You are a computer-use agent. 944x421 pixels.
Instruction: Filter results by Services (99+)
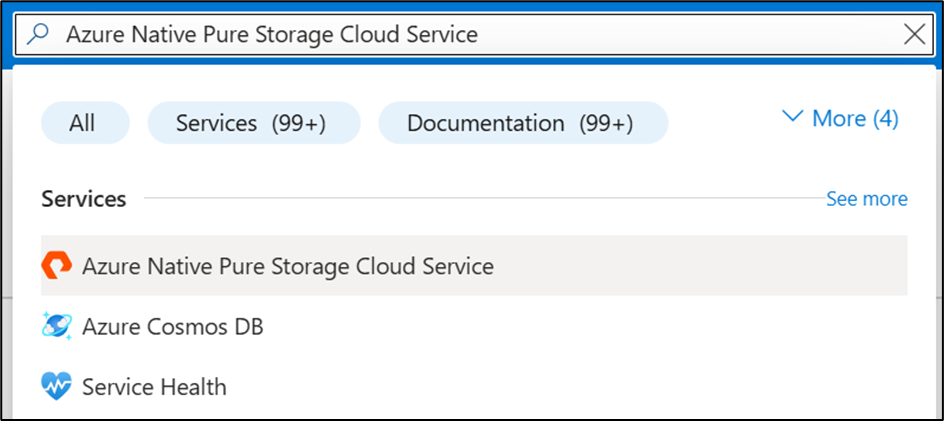tap(251, 123)
